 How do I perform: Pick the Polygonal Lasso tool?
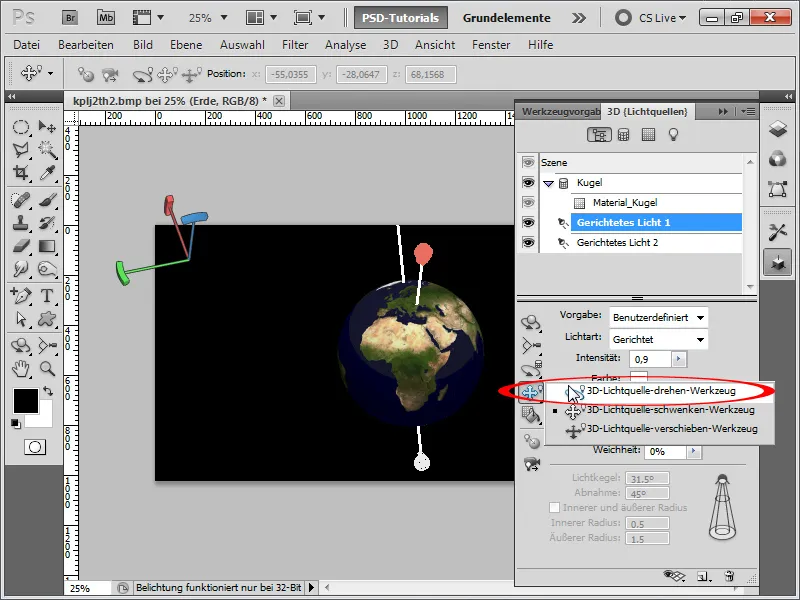(20, 149)
